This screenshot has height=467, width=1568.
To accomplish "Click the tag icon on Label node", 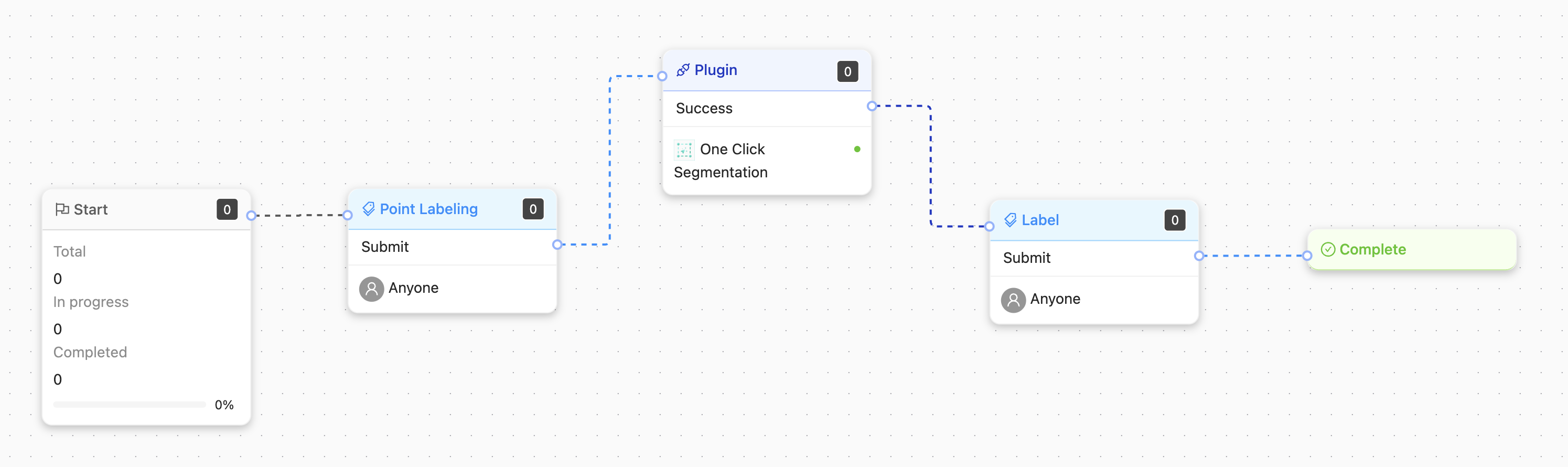I will click(x=1010, y=220).
